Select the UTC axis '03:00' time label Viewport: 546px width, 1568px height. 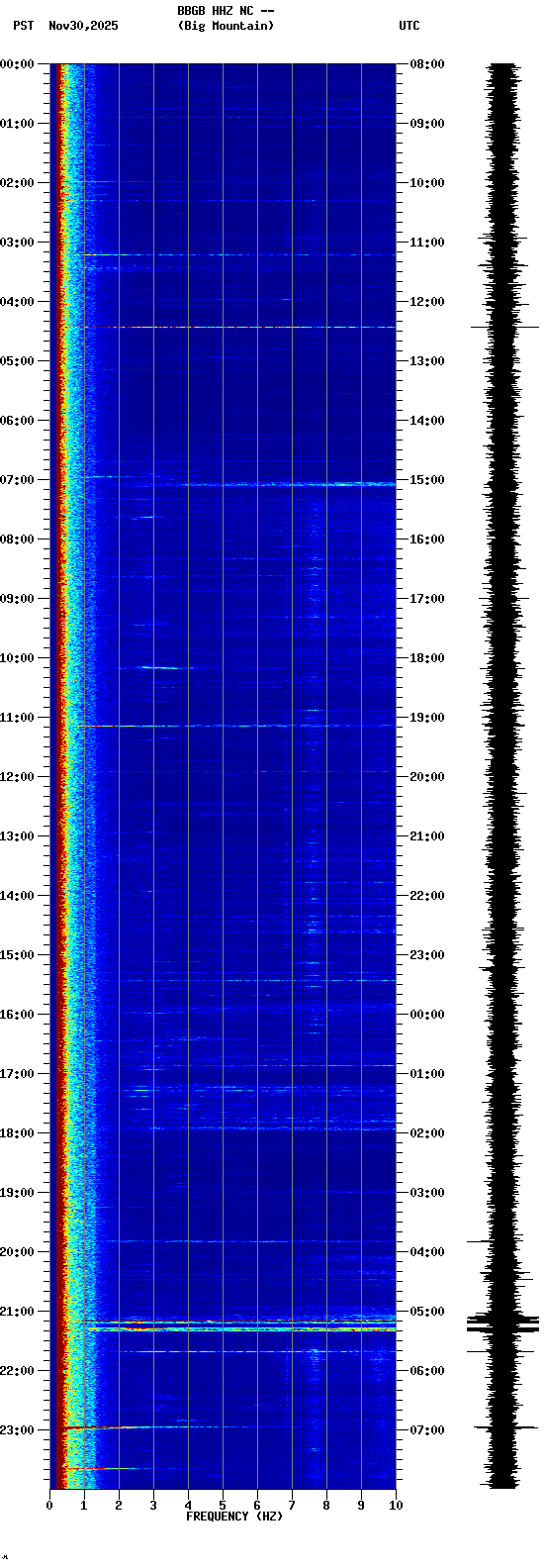[x=427, y=1193]
